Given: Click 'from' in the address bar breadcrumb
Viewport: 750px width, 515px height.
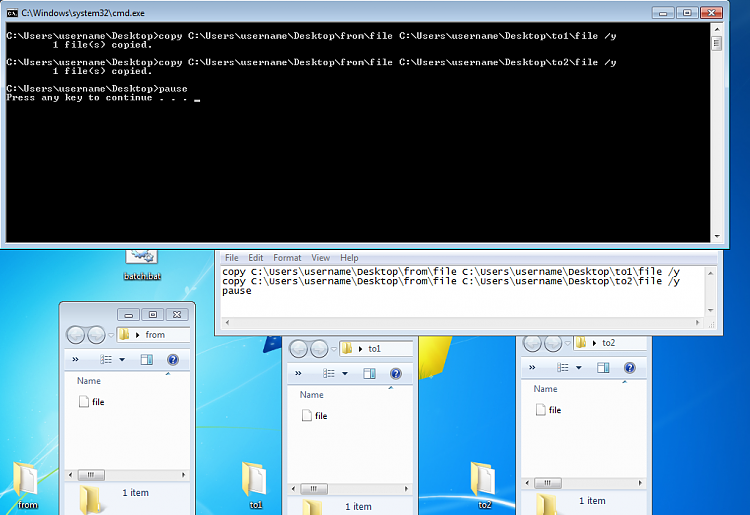Looking at the screenshot, I should pyautogui.click(x=155, y=335).
